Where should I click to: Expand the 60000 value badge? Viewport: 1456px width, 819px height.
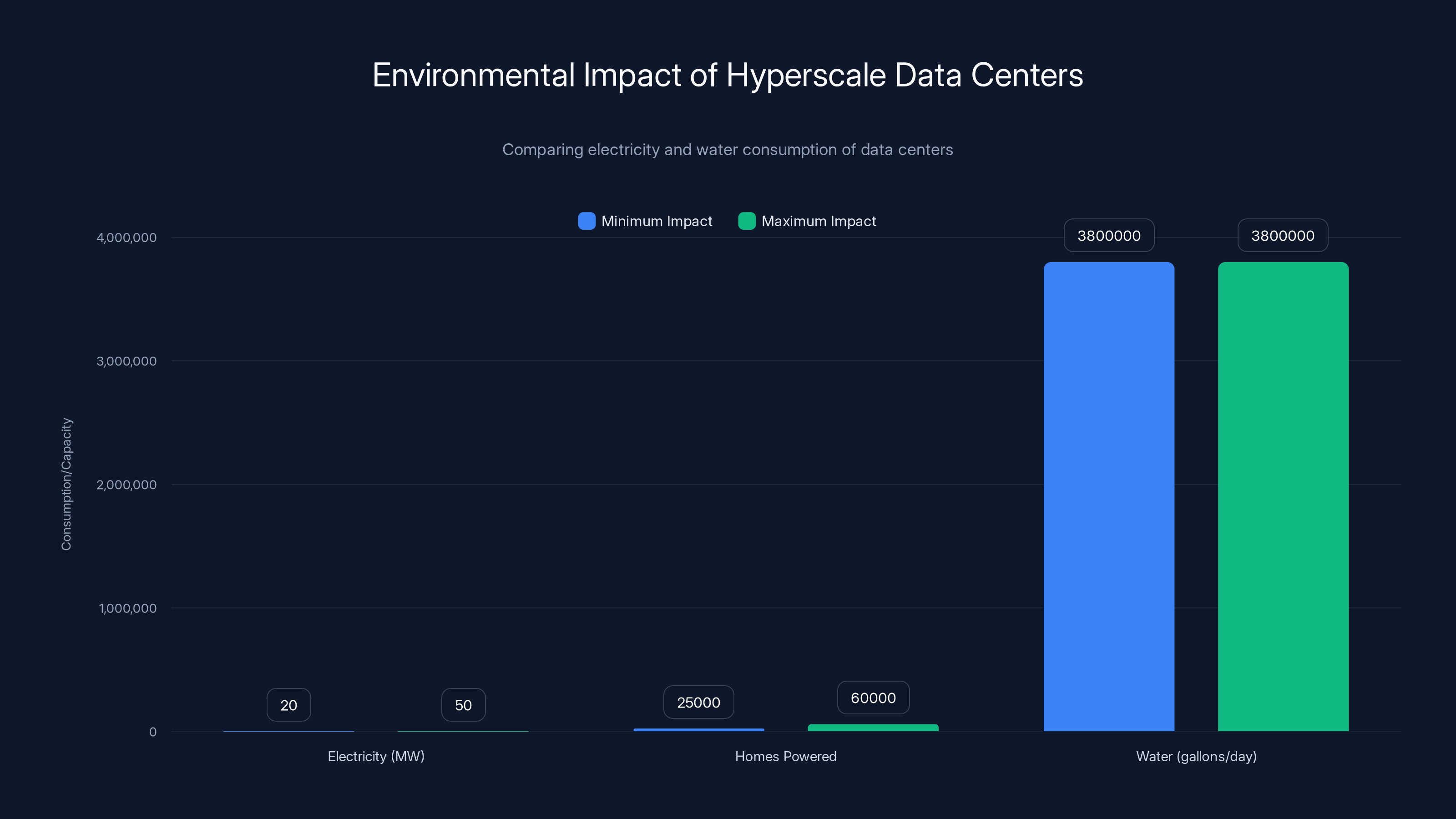873,698
